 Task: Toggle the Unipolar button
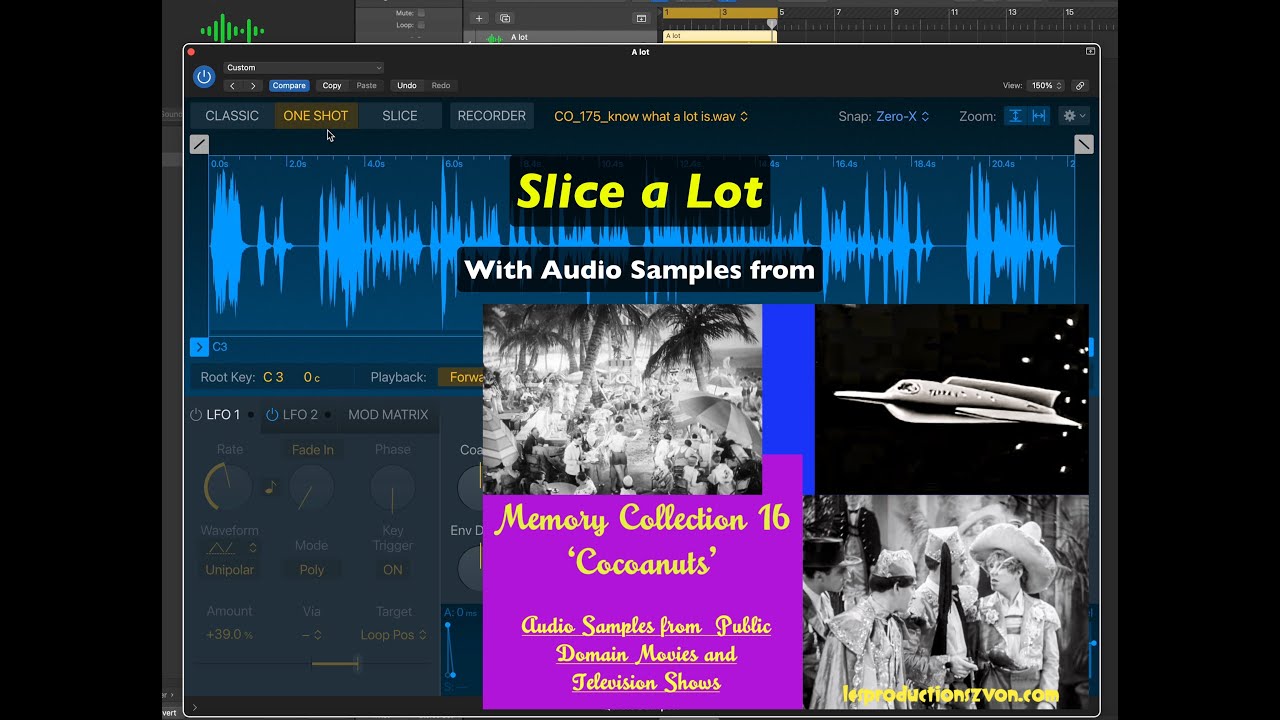[230, 570]
